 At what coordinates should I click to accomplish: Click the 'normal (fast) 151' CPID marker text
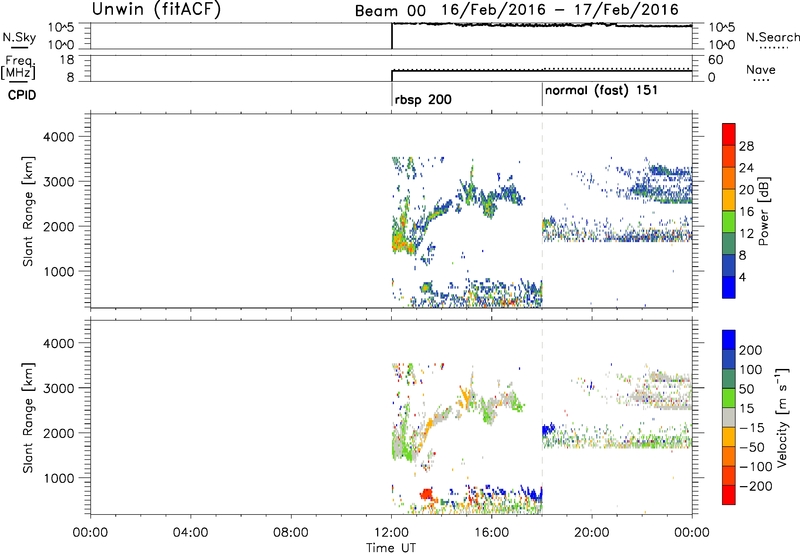(602, 91)
